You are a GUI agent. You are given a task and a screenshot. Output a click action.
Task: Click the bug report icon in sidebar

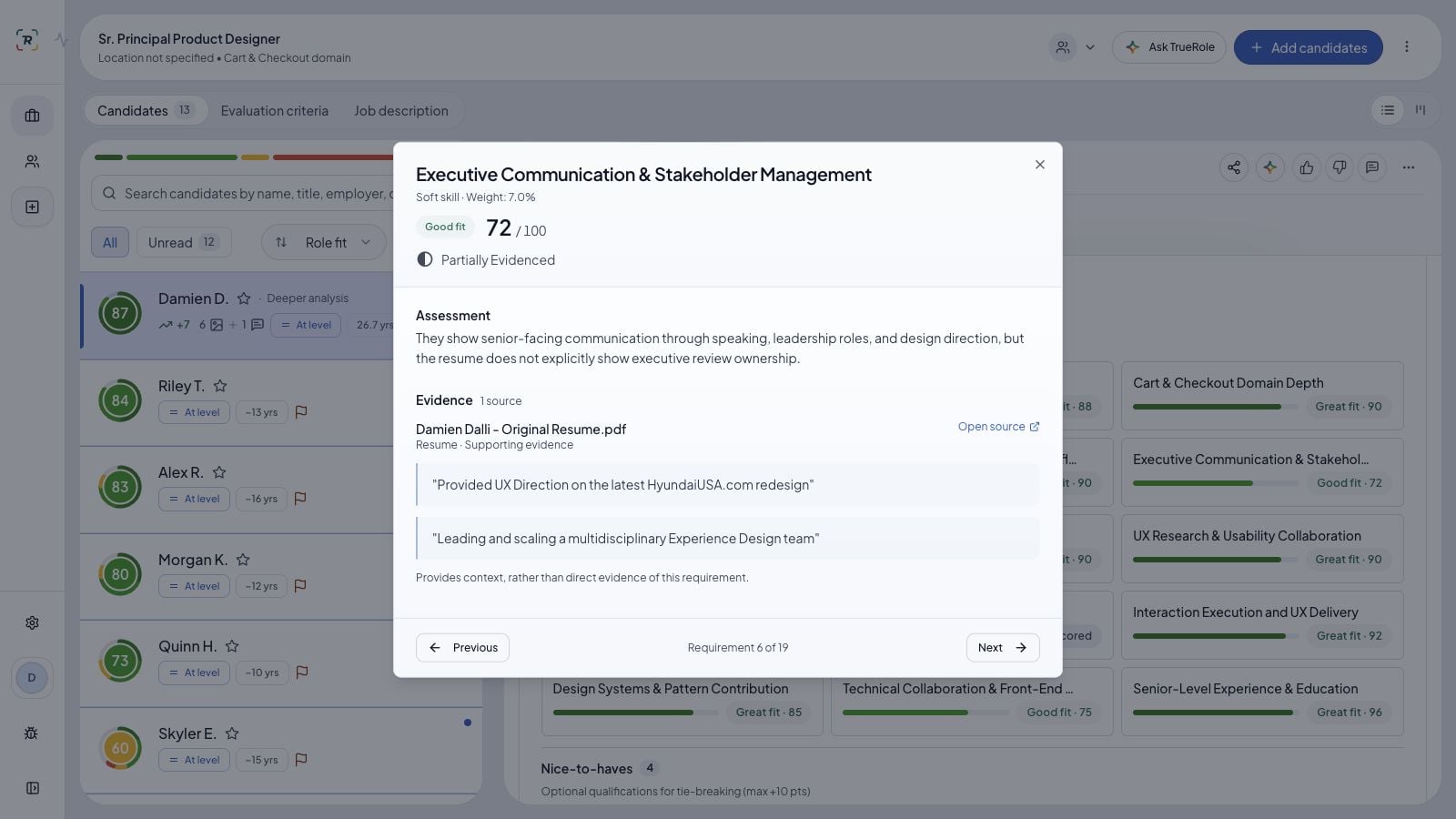(x=32, y=733)
